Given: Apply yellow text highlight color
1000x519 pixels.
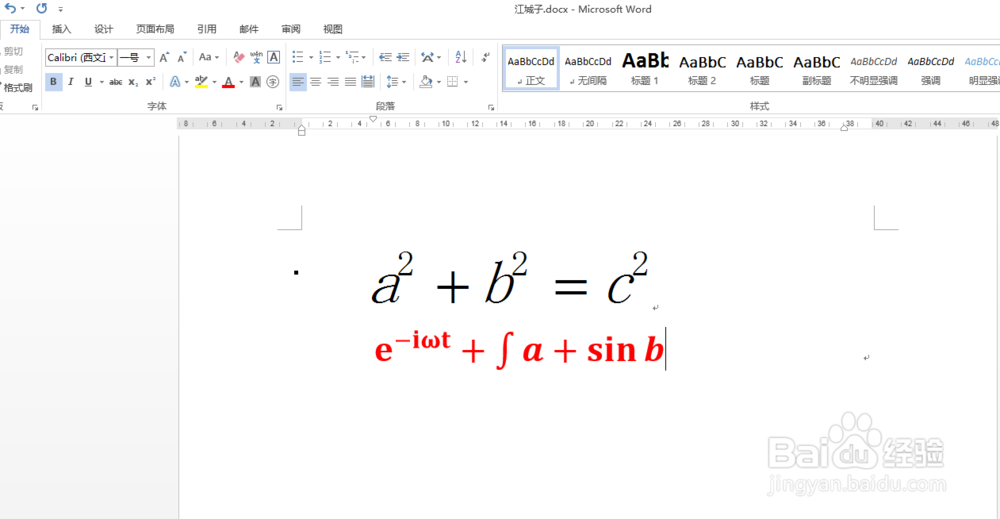Looking at the screenshot, I should [x=201, y=82].
